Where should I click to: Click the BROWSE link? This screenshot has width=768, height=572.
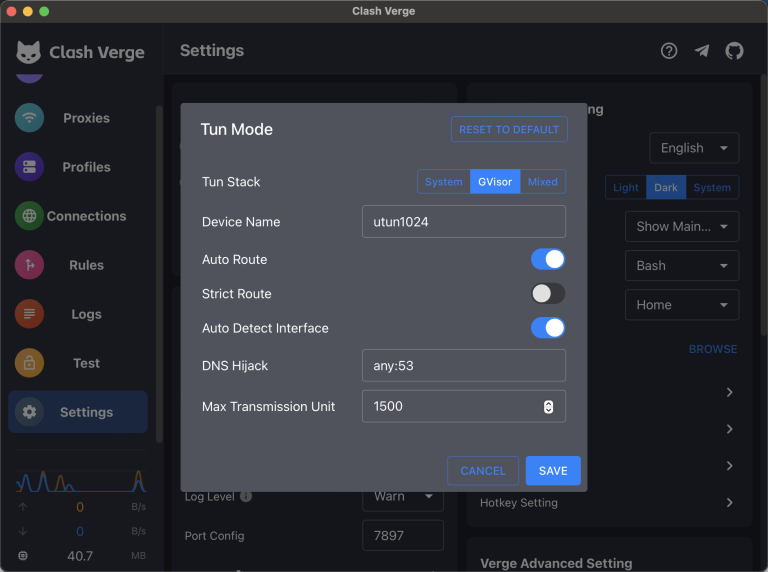click(713, 349)
